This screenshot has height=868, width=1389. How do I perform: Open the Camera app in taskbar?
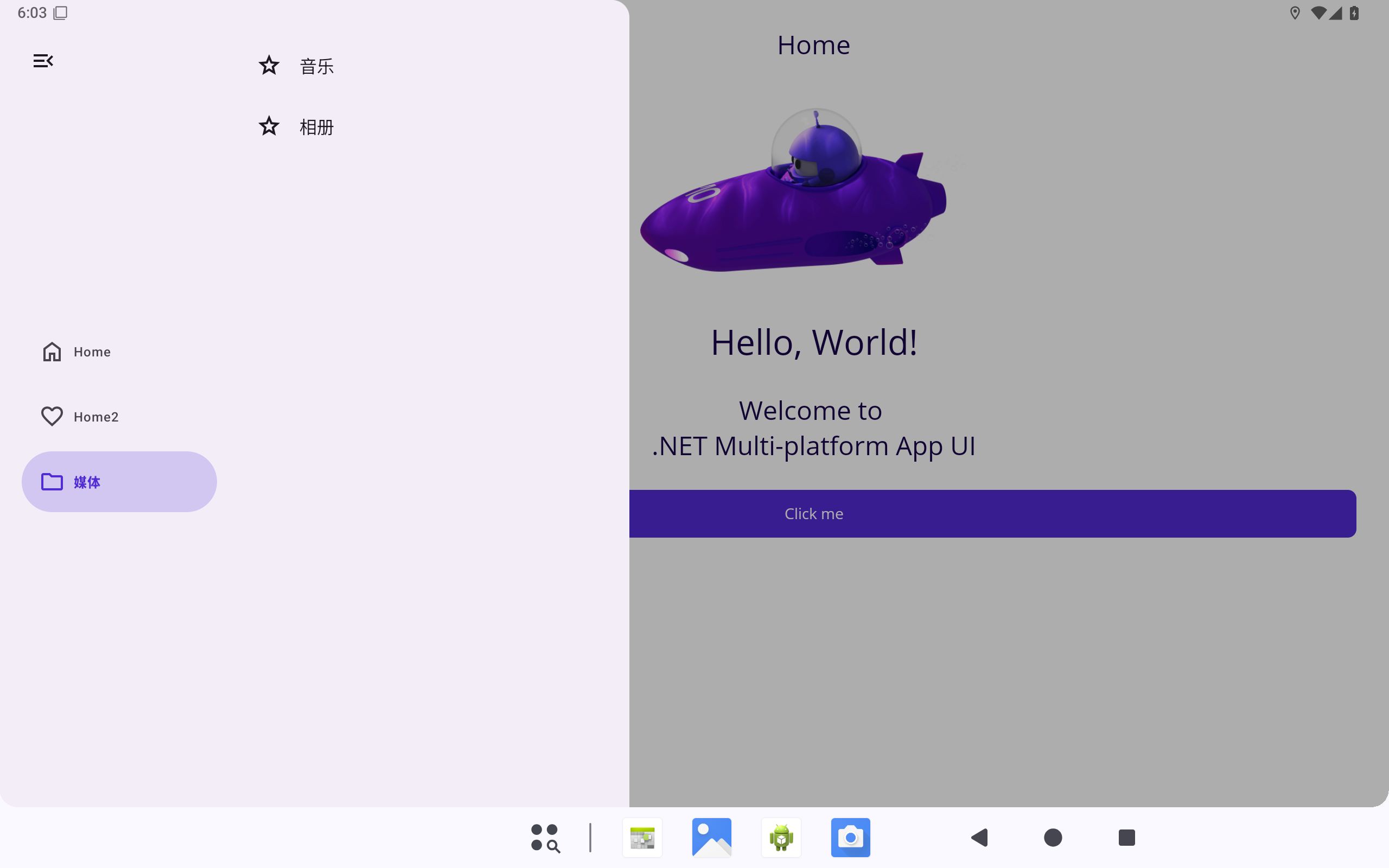(x=851, y=838)
